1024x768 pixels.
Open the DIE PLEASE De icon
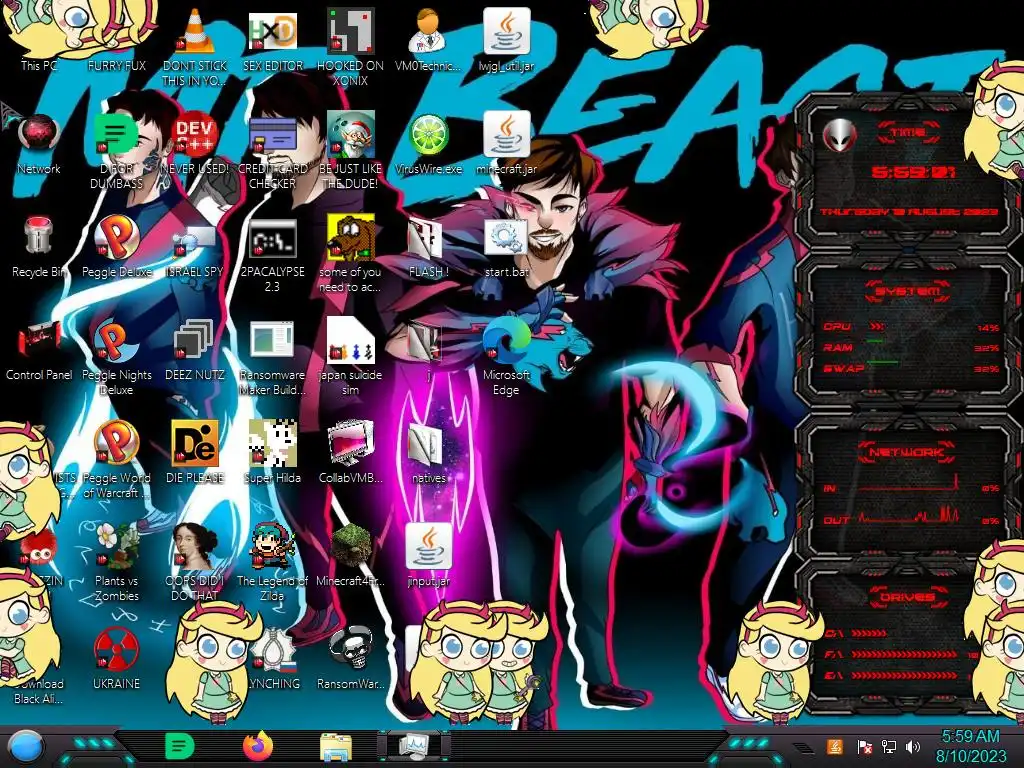tap(195, 453)
